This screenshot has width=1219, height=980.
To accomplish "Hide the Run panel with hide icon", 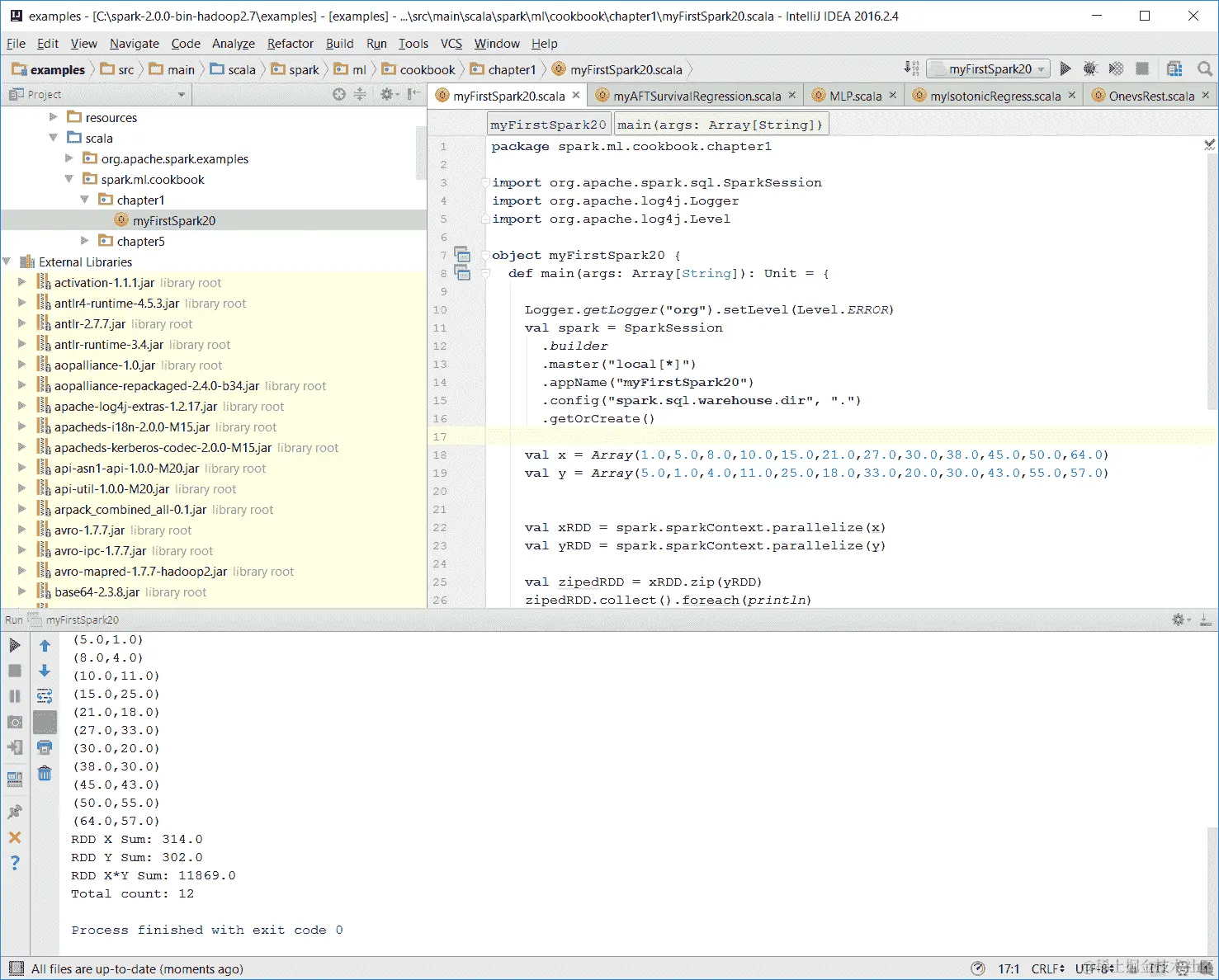I will click(1205, 620).
